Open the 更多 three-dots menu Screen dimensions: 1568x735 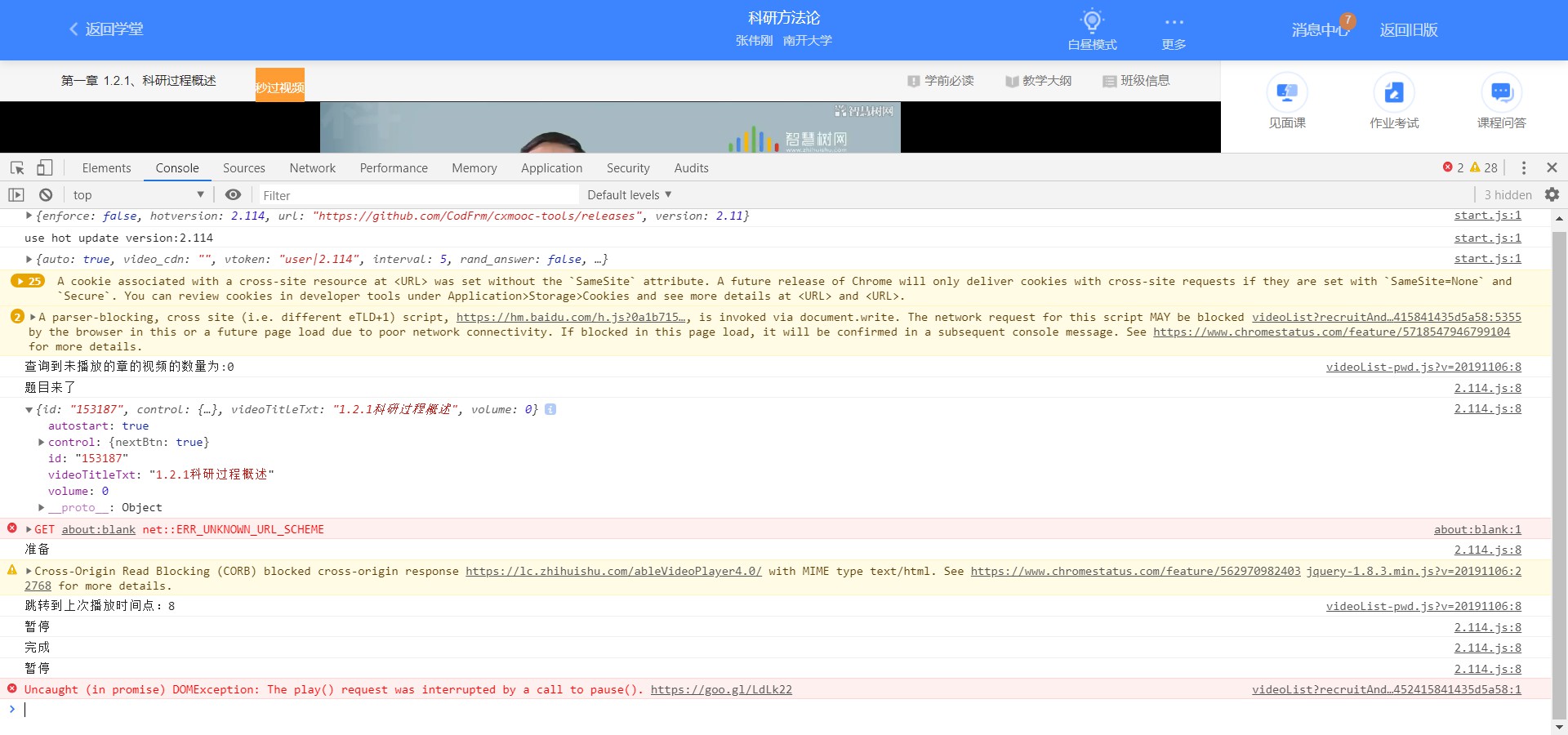click(1174, 30)
